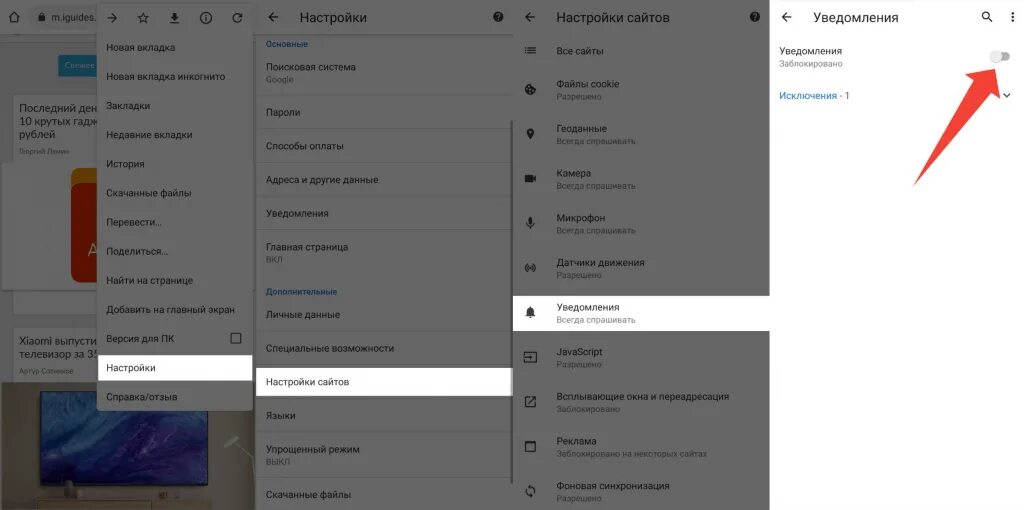Toggle the Уведомления switch
The height and width of the screenshot is (510, 1024).
click(x=1000, y=57)
